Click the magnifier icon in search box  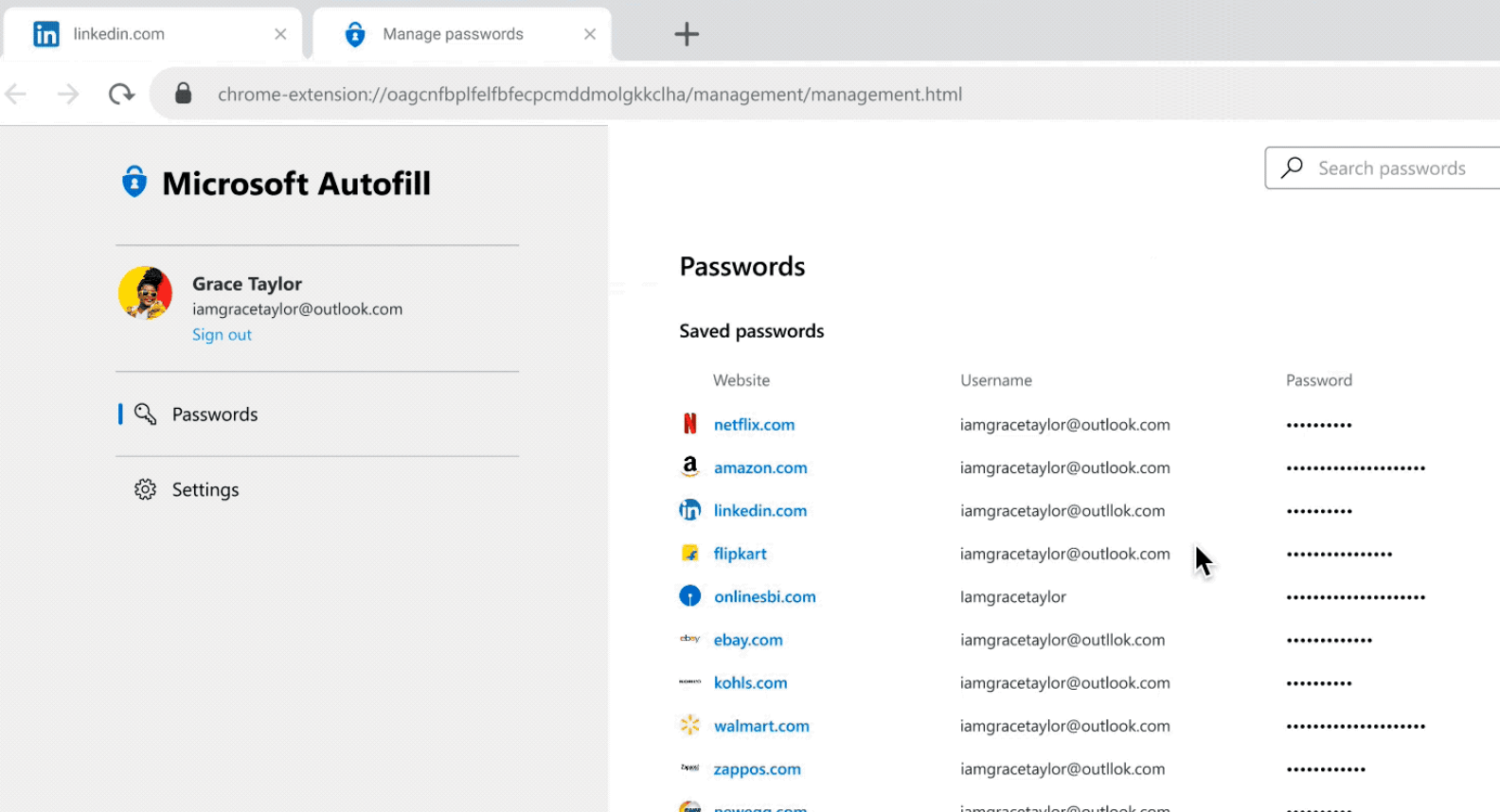pos(1292,168)
